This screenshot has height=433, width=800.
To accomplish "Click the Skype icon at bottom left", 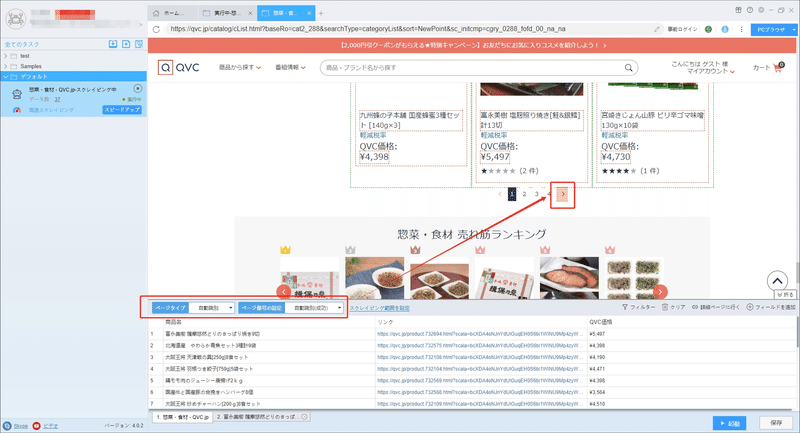I will tap(7, 425).
